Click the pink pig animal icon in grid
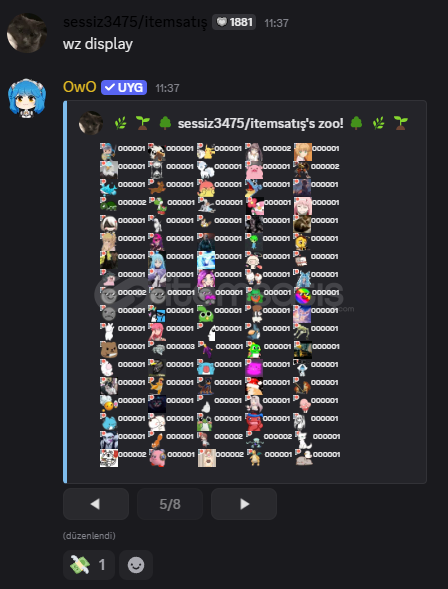448x589 pixels. [x=254, y=170]
